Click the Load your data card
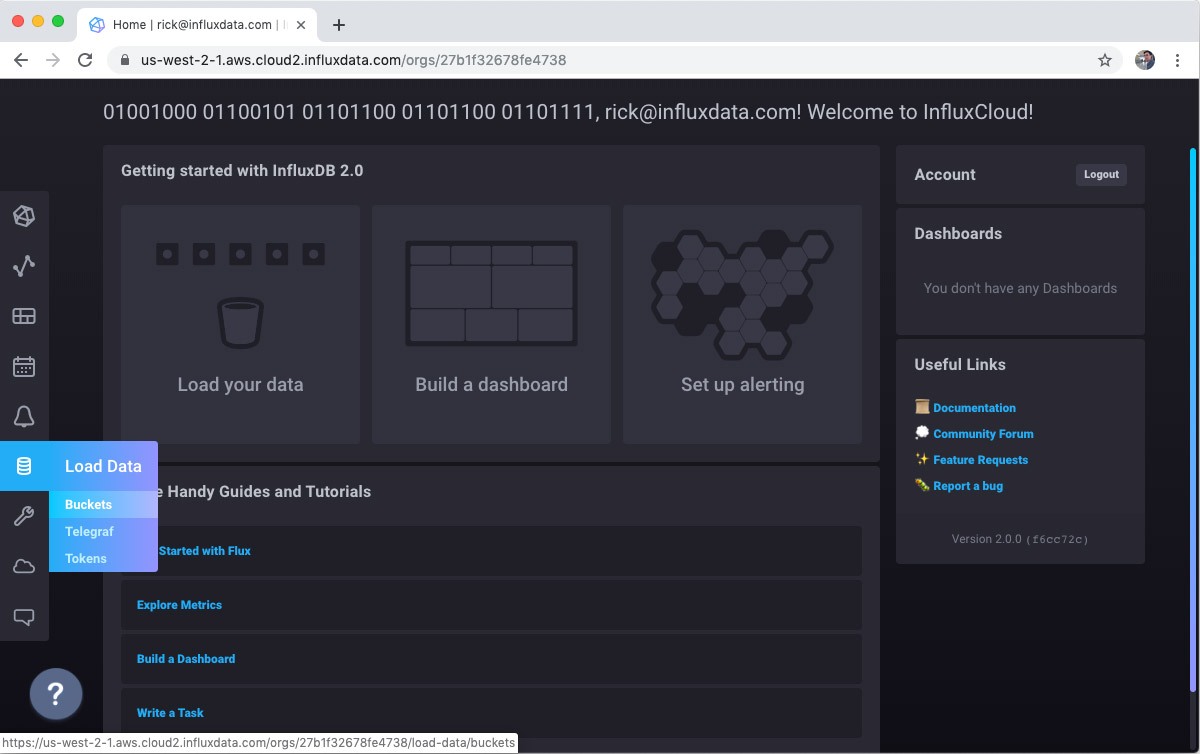 point(240,324)
